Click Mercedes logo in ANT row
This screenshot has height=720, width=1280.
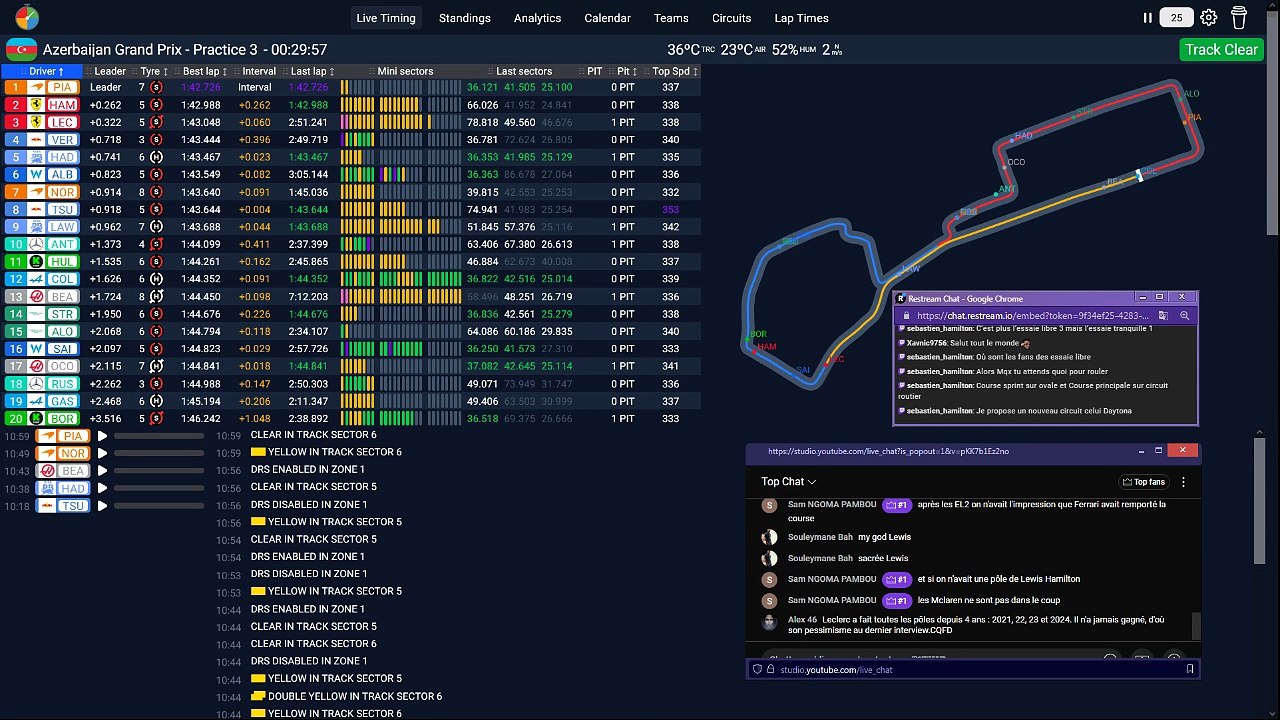point(36,244)
